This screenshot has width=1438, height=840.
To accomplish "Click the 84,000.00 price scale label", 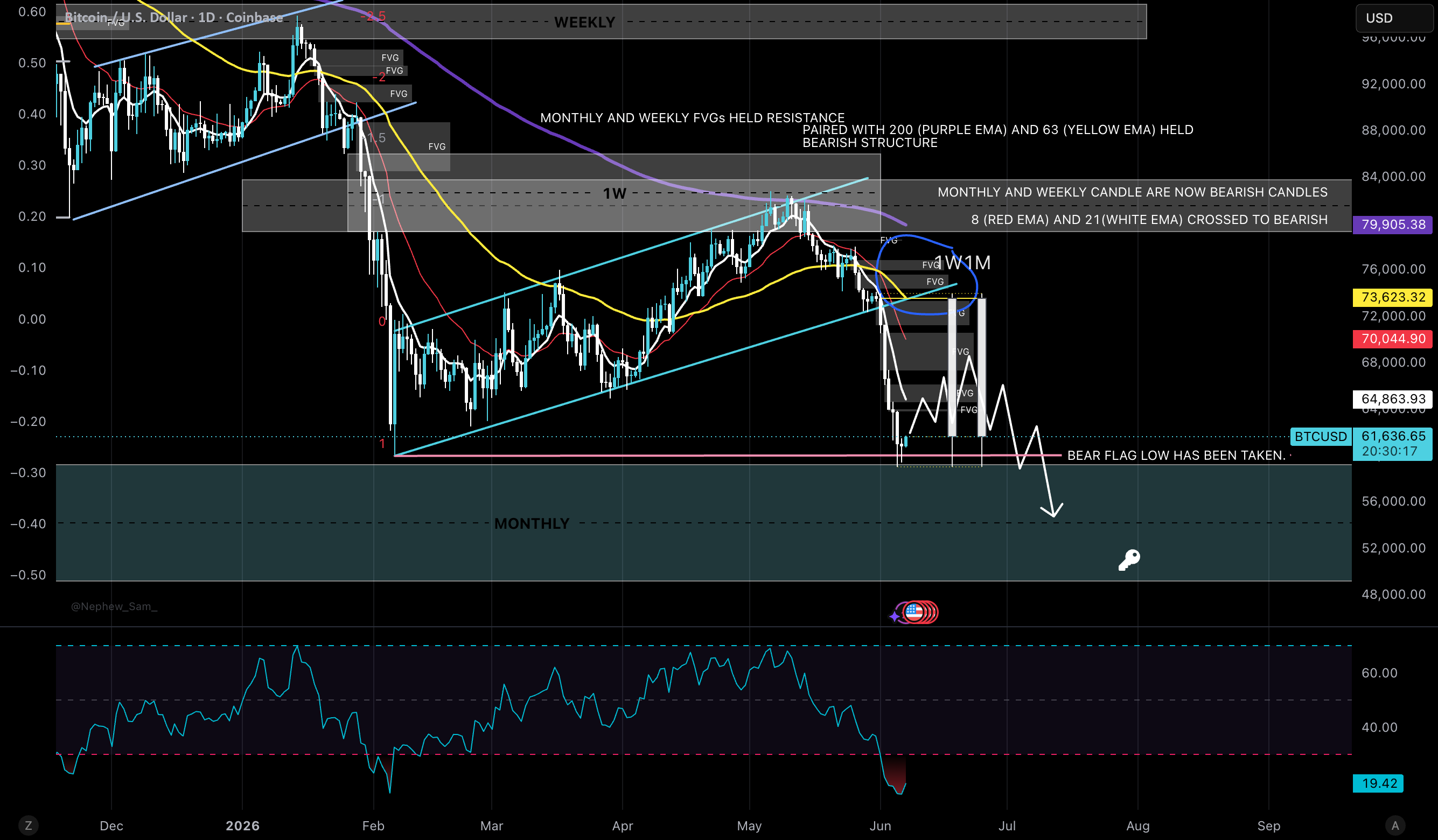I will tap(1393, 176).
